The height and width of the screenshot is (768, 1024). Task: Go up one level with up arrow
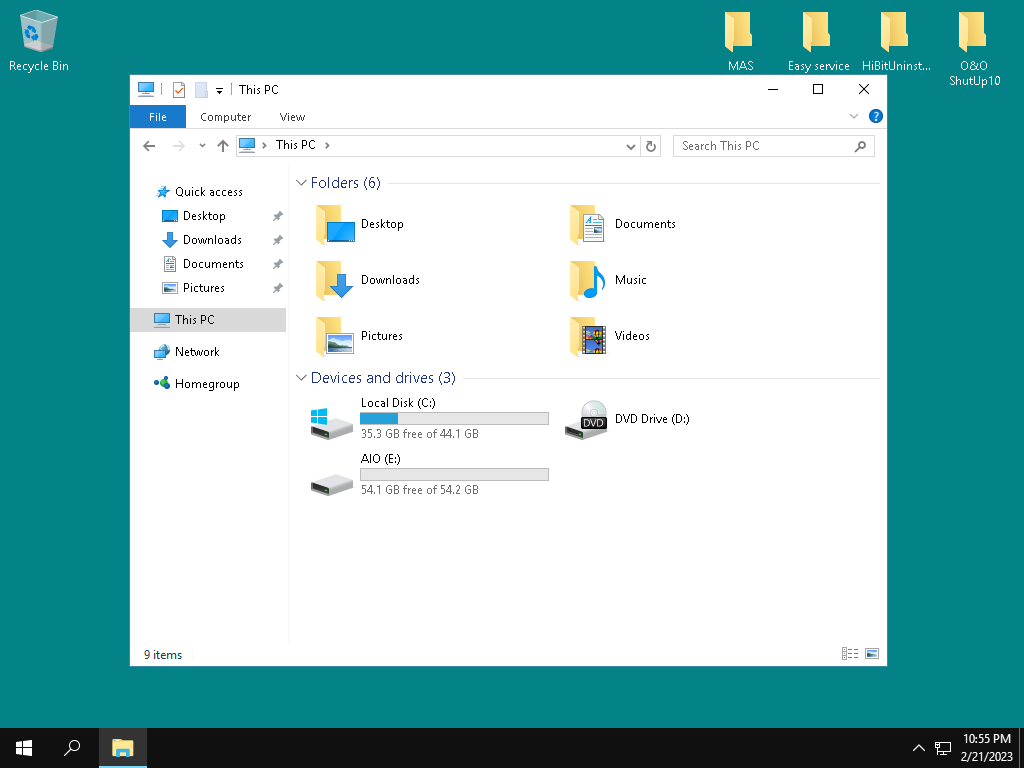pyautogui.click(x=223, y=146)
